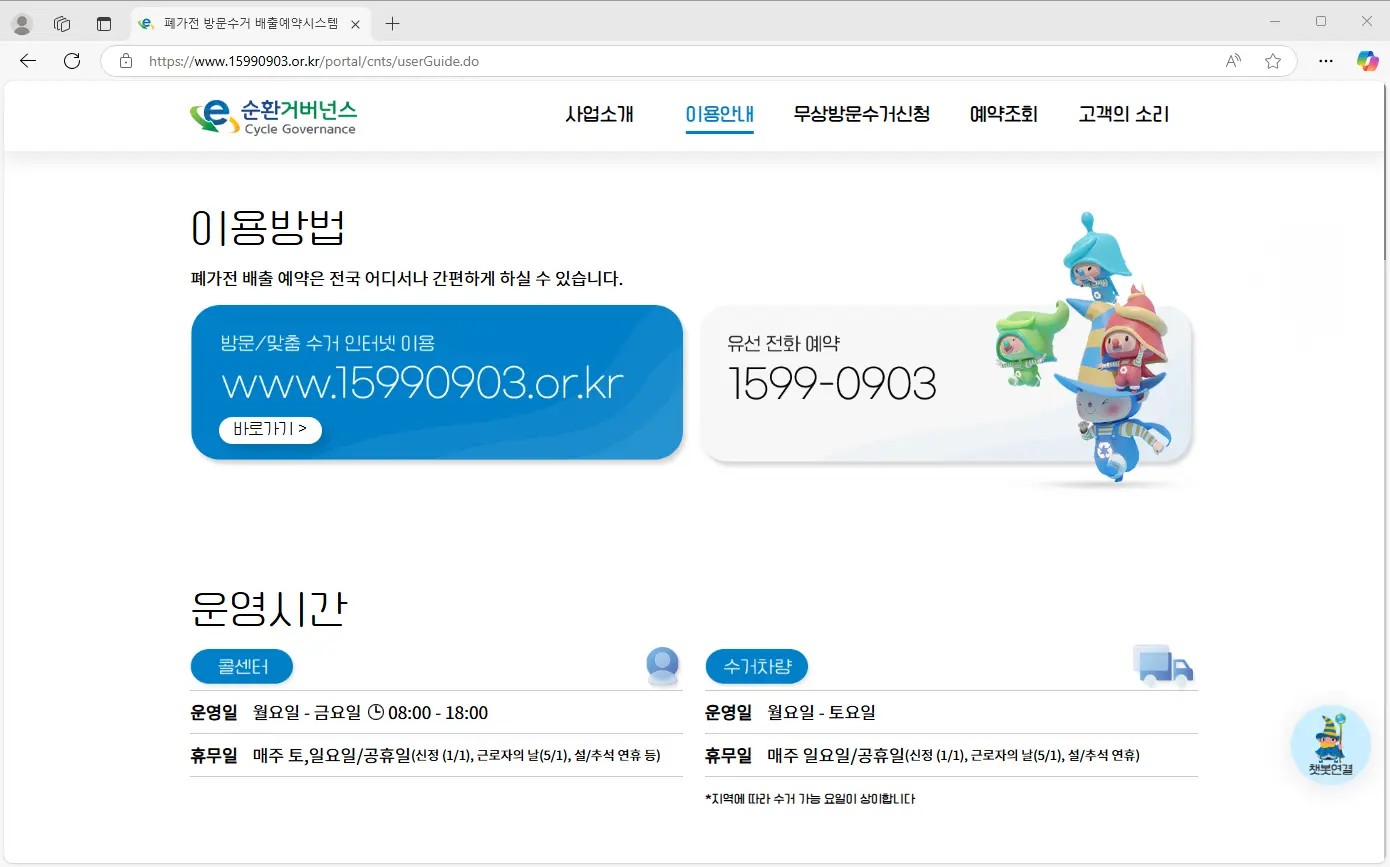Open the browser profile avatar

click(x=21, y=23)
